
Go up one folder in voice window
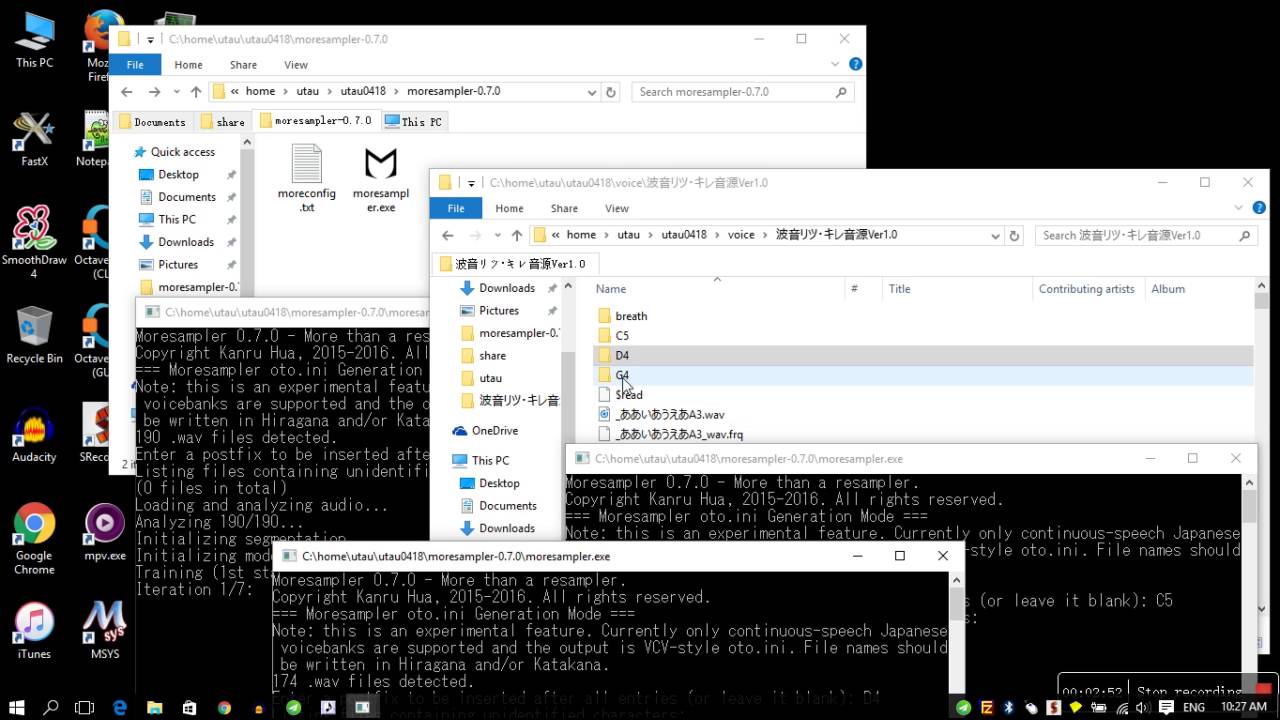coord(516,235)
